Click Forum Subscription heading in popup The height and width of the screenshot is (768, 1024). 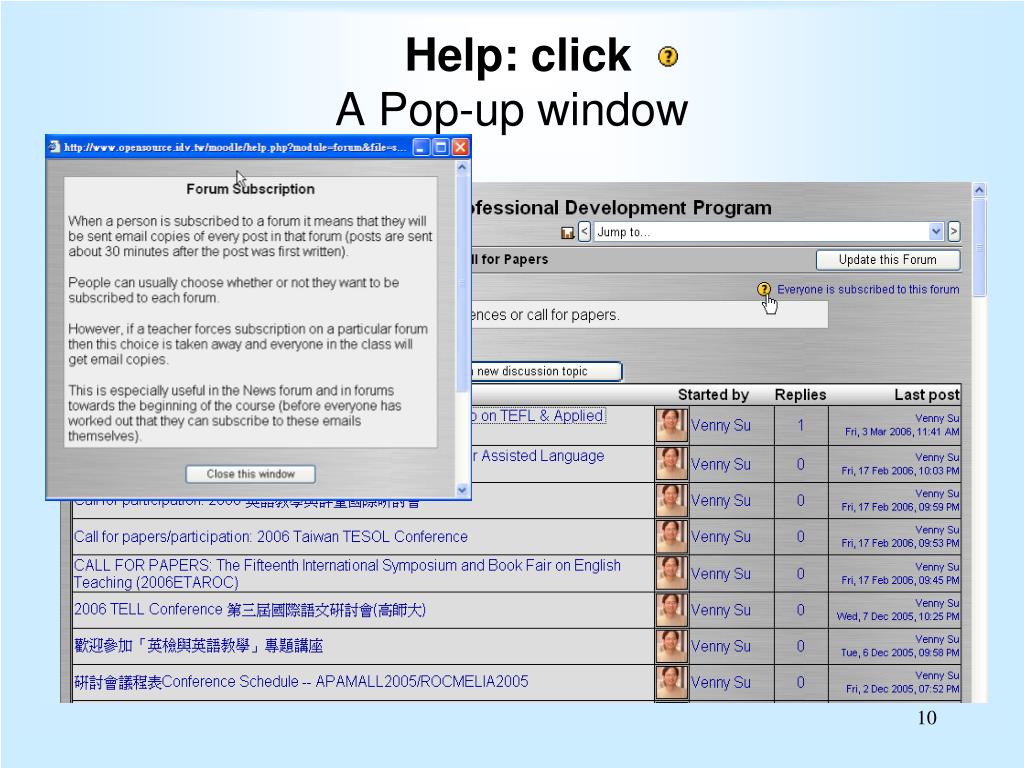click(250, 189)
